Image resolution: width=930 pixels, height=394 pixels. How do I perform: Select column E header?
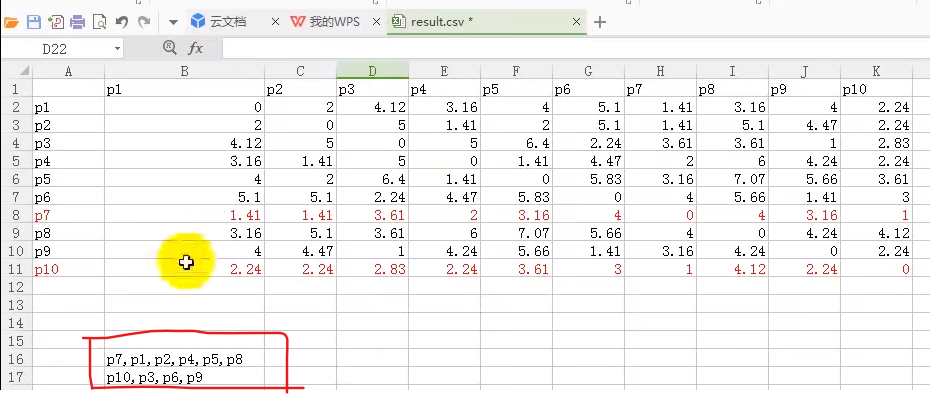(x=445, y=71)
